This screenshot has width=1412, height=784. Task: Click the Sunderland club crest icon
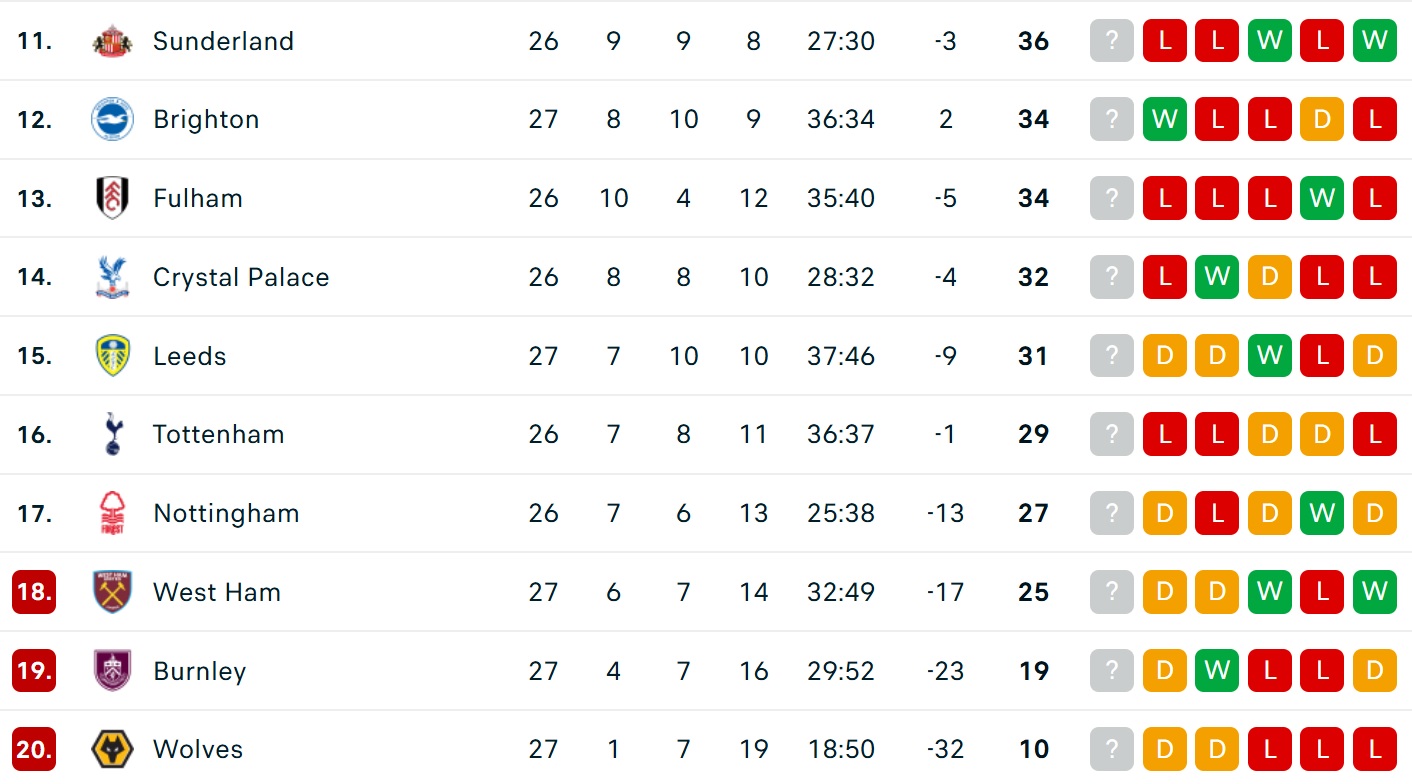(112, 41)
